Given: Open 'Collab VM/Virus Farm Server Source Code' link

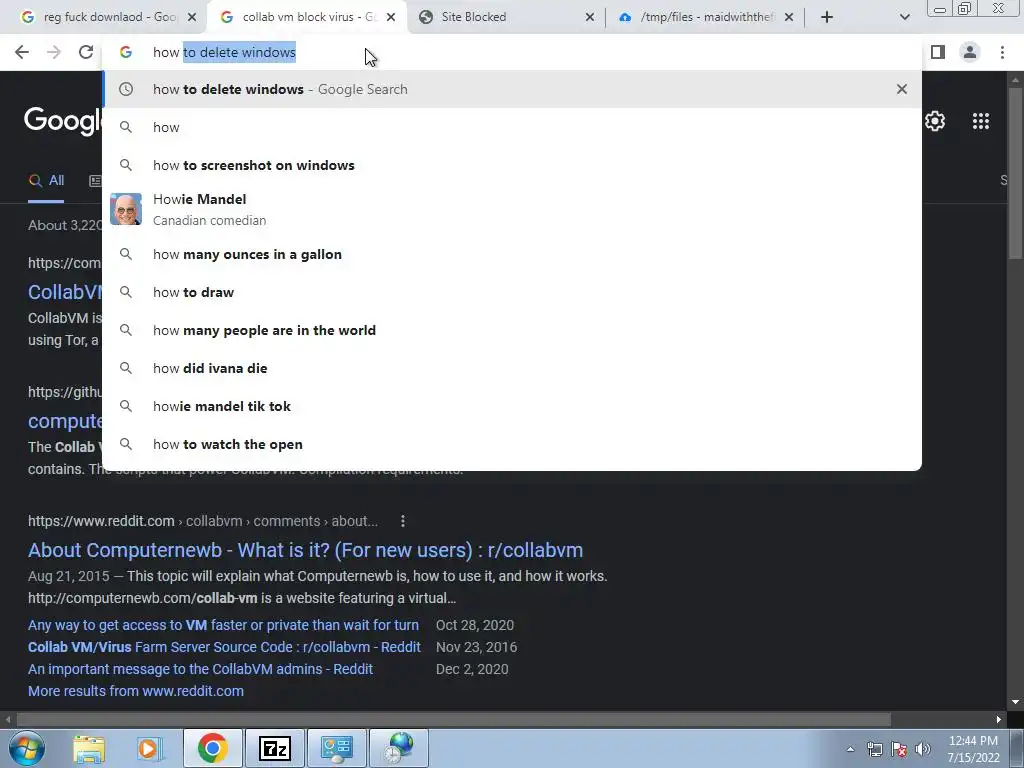Looking at the screenshot, I should pos(224,647).
